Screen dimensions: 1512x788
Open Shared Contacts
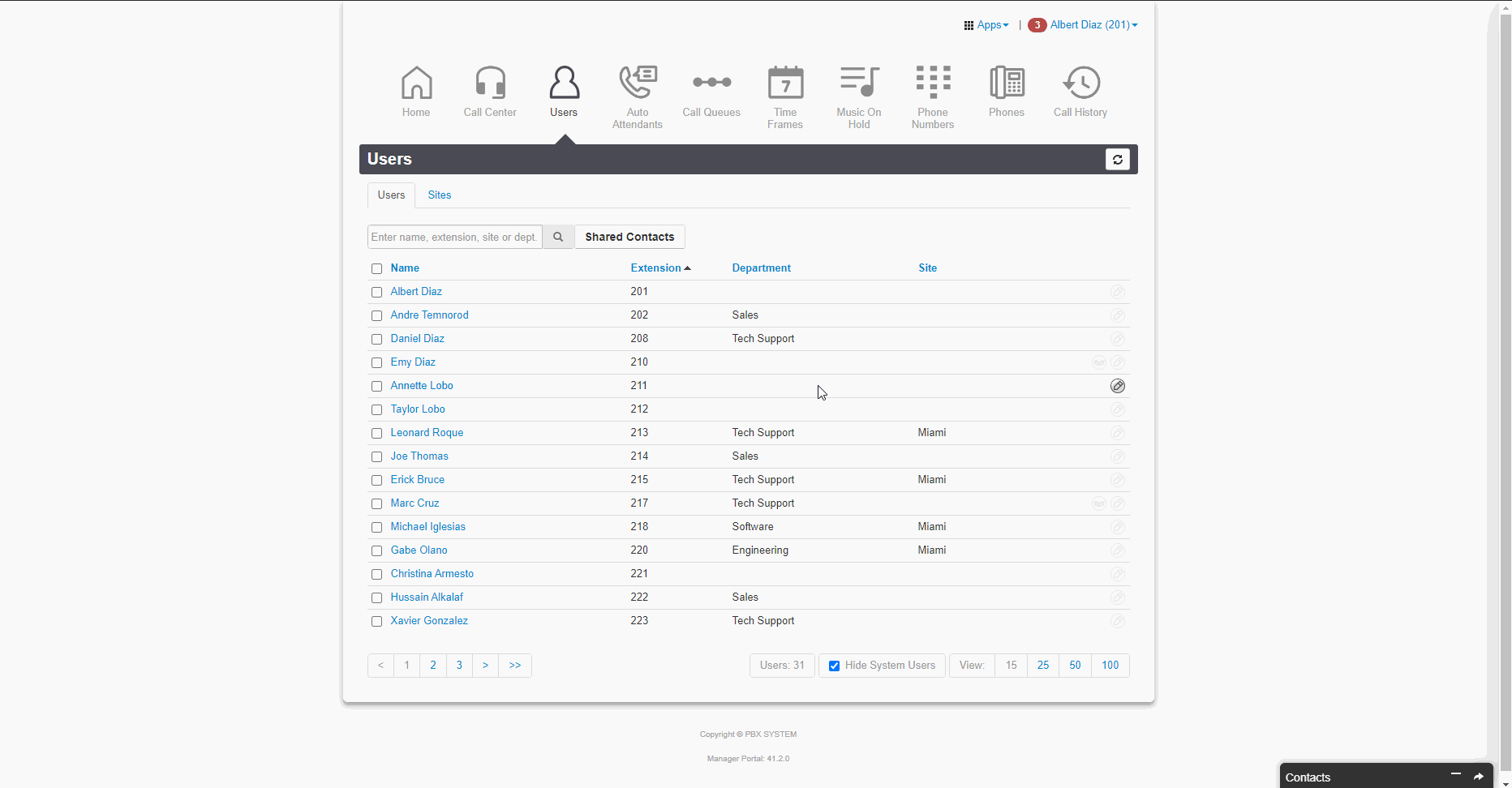click(629, 237)
